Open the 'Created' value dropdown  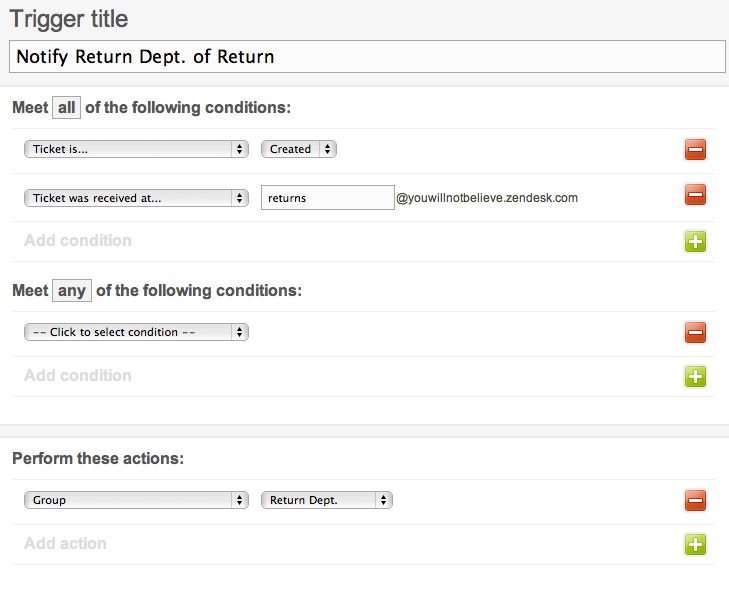299,149
